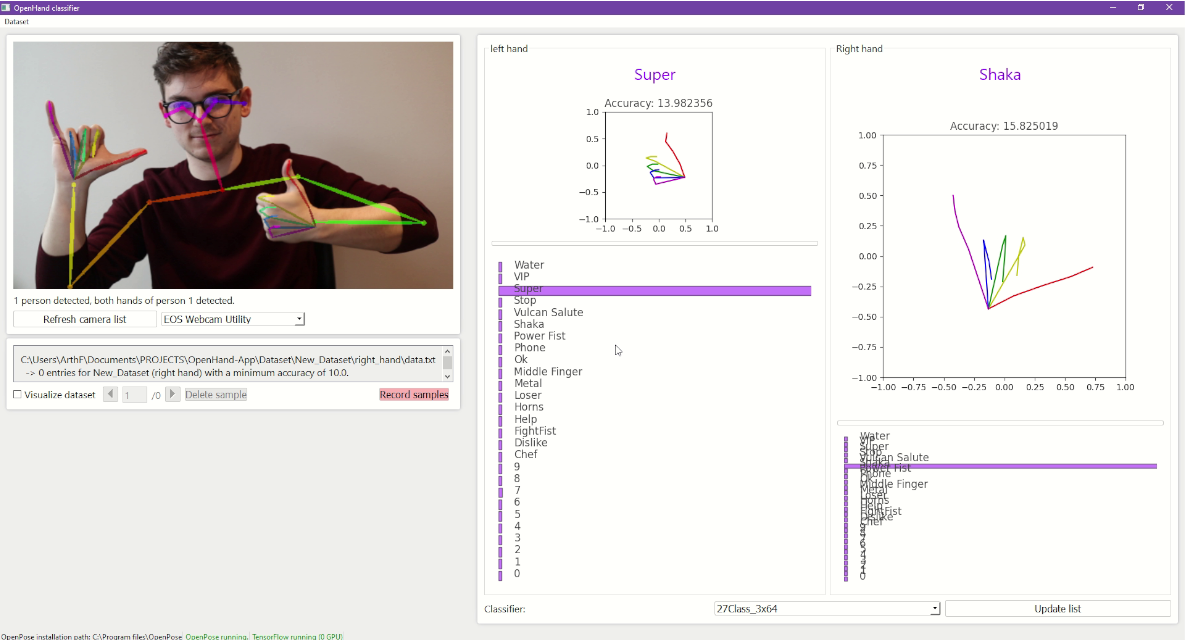This screenshot has height=640, width=1185.
Task: Click the dataset log scrollbar thumb
Action: [448, 362]
